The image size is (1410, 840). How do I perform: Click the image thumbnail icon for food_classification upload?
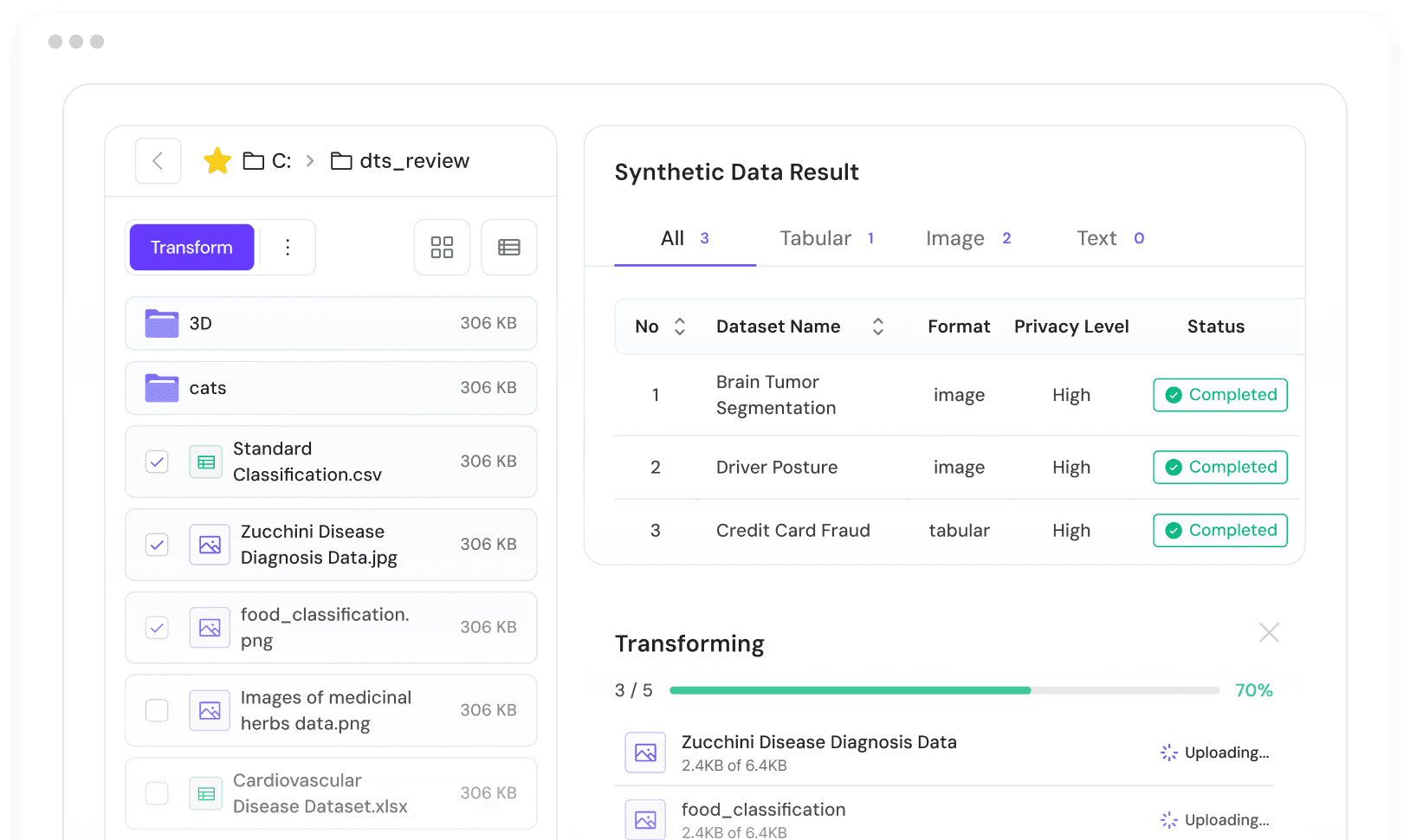click(644, 819)
